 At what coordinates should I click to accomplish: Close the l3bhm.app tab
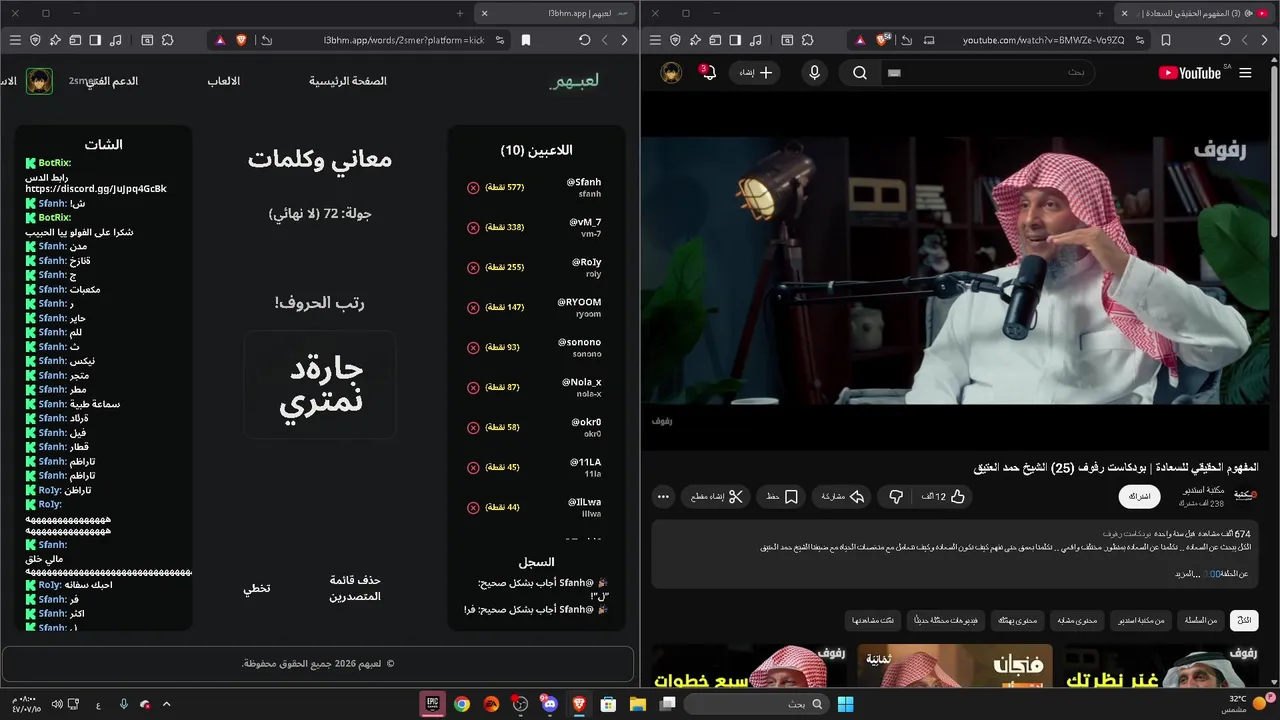[x=485, y=13]
